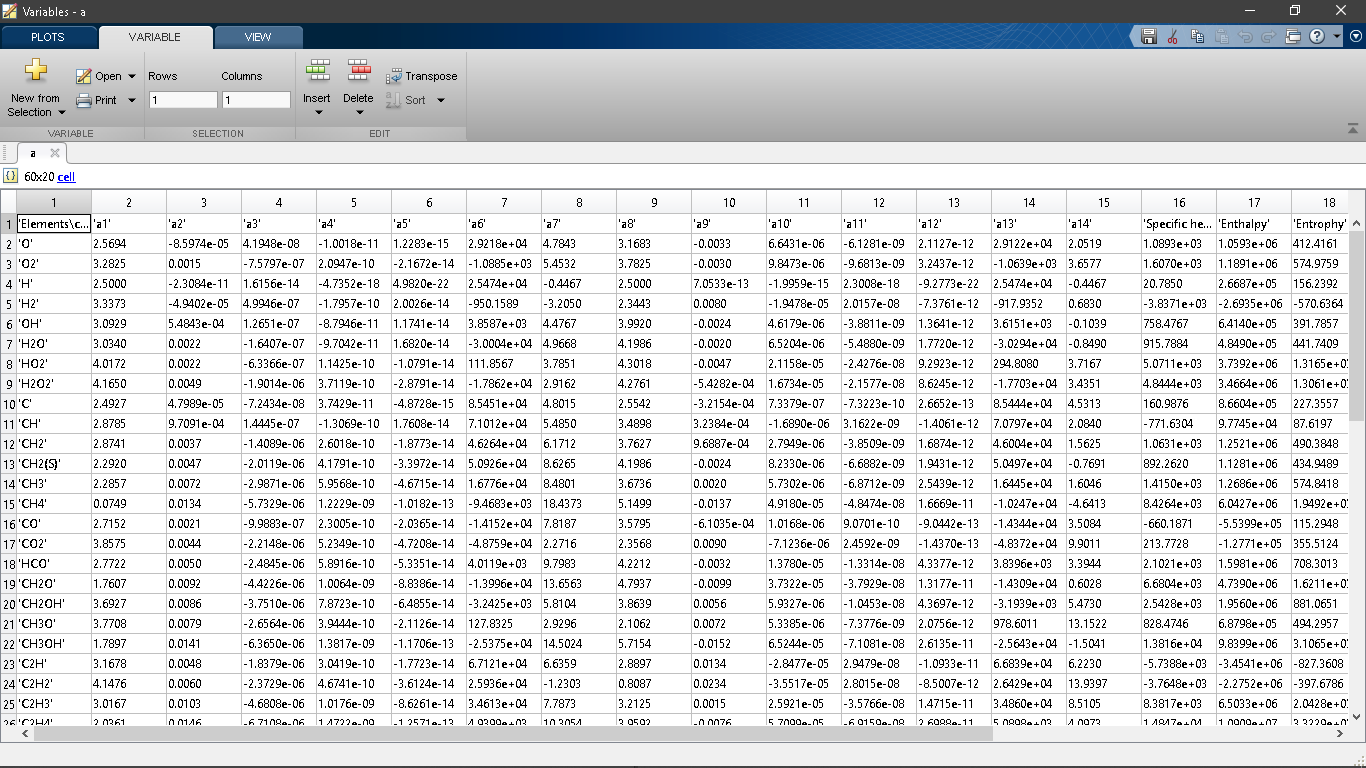Click the Switch Windows icon

pyautogui.click(x=1293, y=37)
